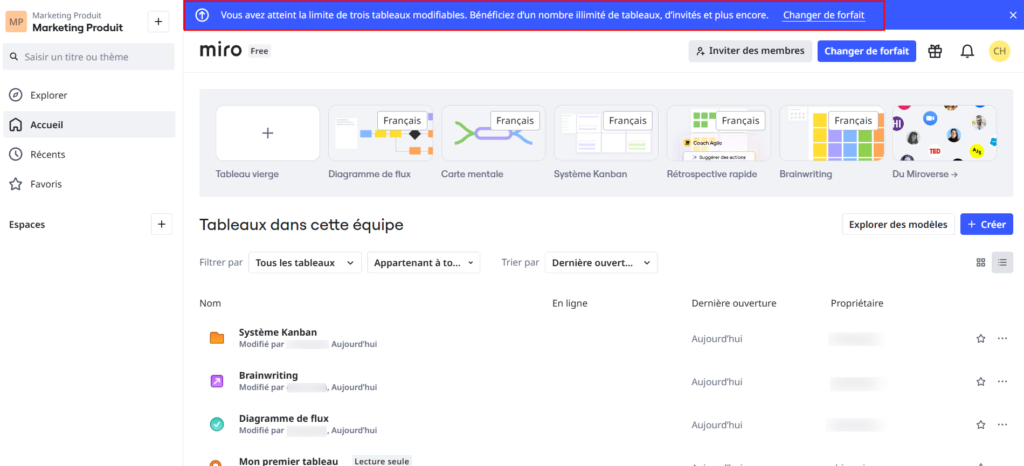1024x466 pixels.
Task: Star the Système Kanban board
Action: 981,339
